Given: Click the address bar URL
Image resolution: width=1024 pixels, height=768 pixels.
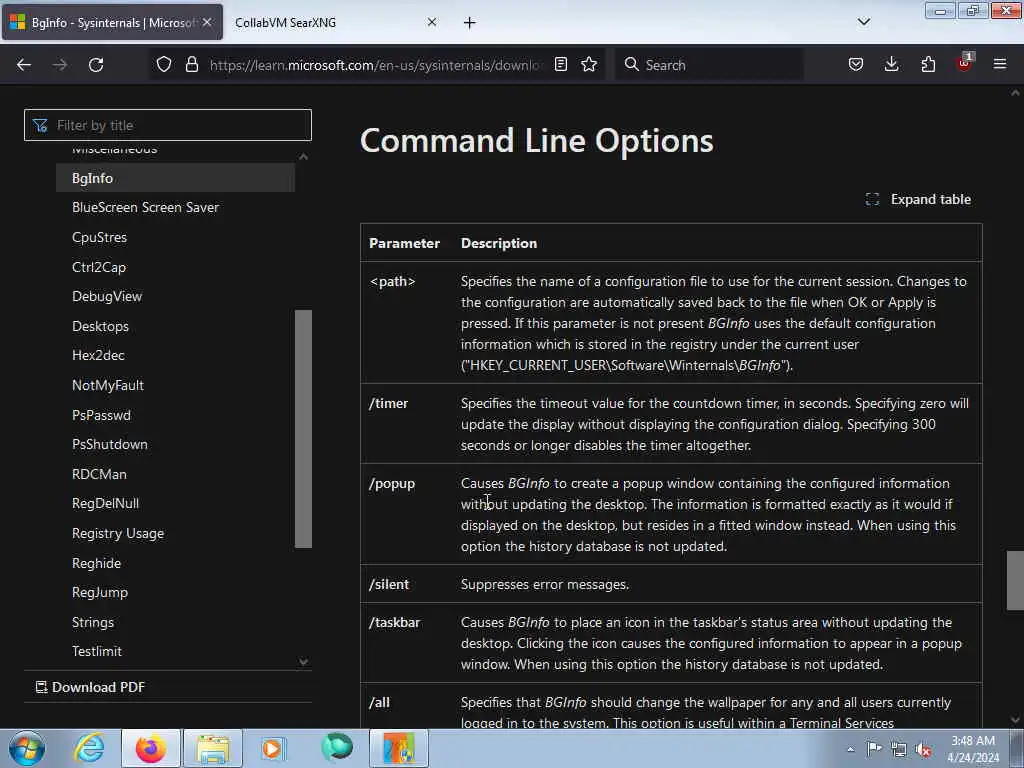Looking at the screenshot, I should 375,65.
